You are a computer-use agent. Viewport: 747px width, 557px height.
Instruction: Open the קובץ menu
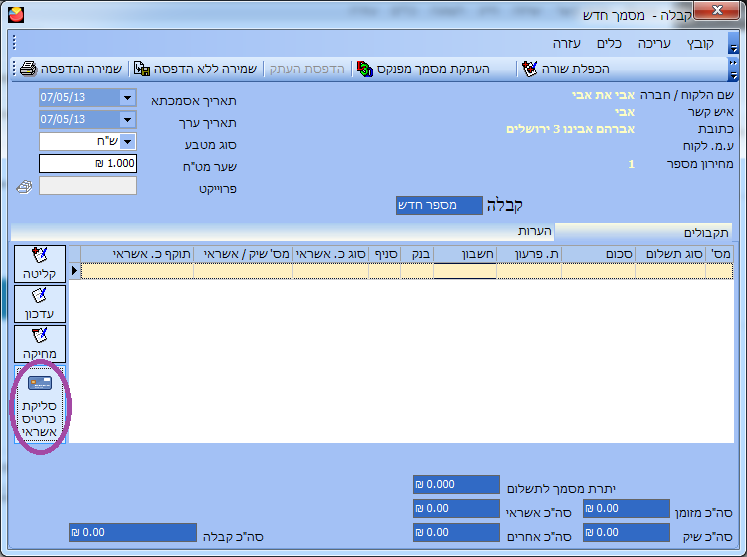700,44
